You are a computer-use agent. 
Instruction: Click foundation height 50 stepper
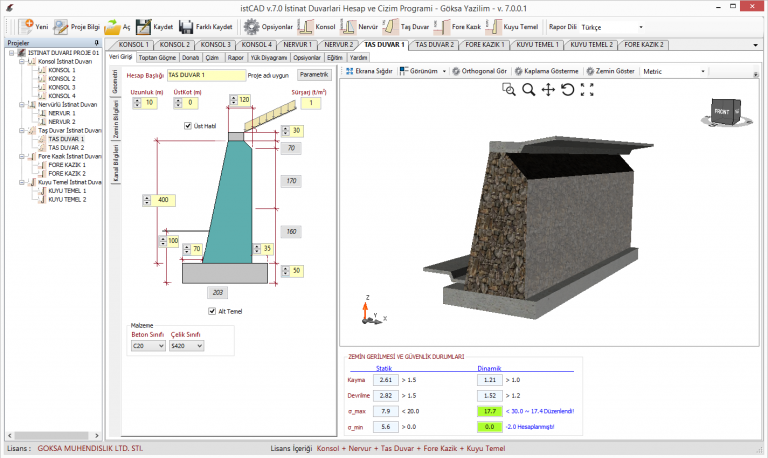[x=286, y=270]
